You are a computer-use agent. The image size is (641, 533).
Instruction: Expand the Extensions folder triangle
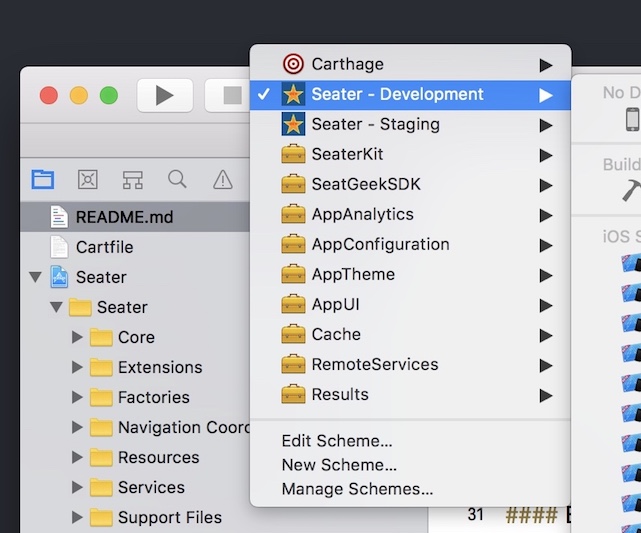(77, 367)
